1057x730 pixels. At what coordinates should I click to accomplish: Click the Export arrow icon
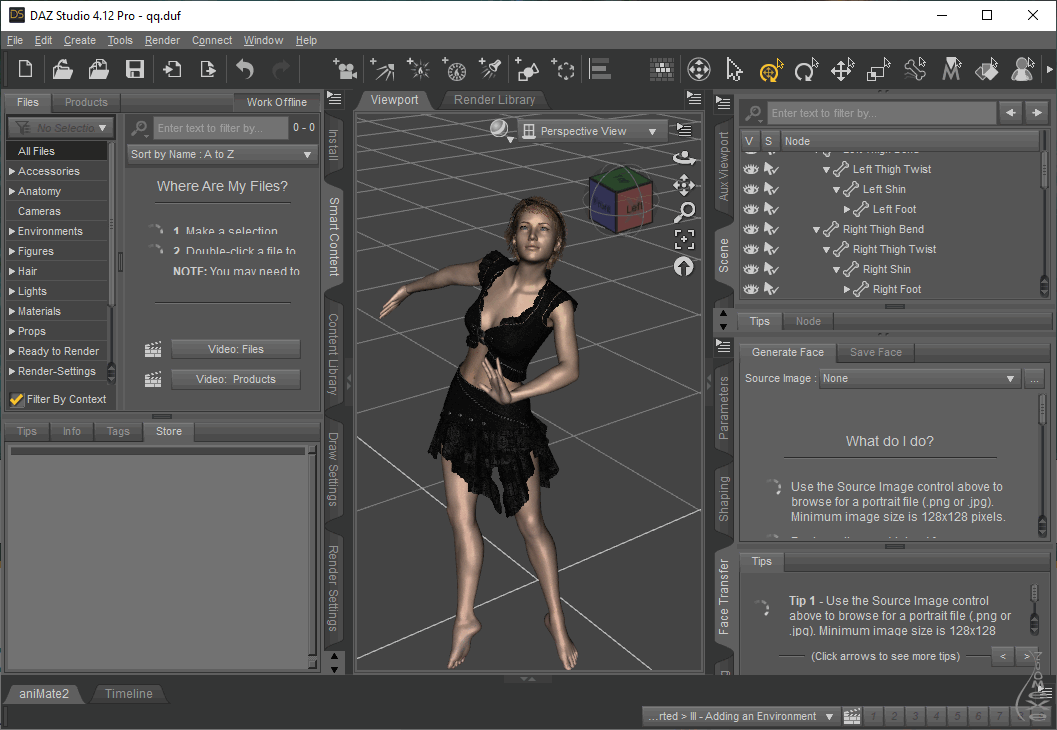(208, 69)
